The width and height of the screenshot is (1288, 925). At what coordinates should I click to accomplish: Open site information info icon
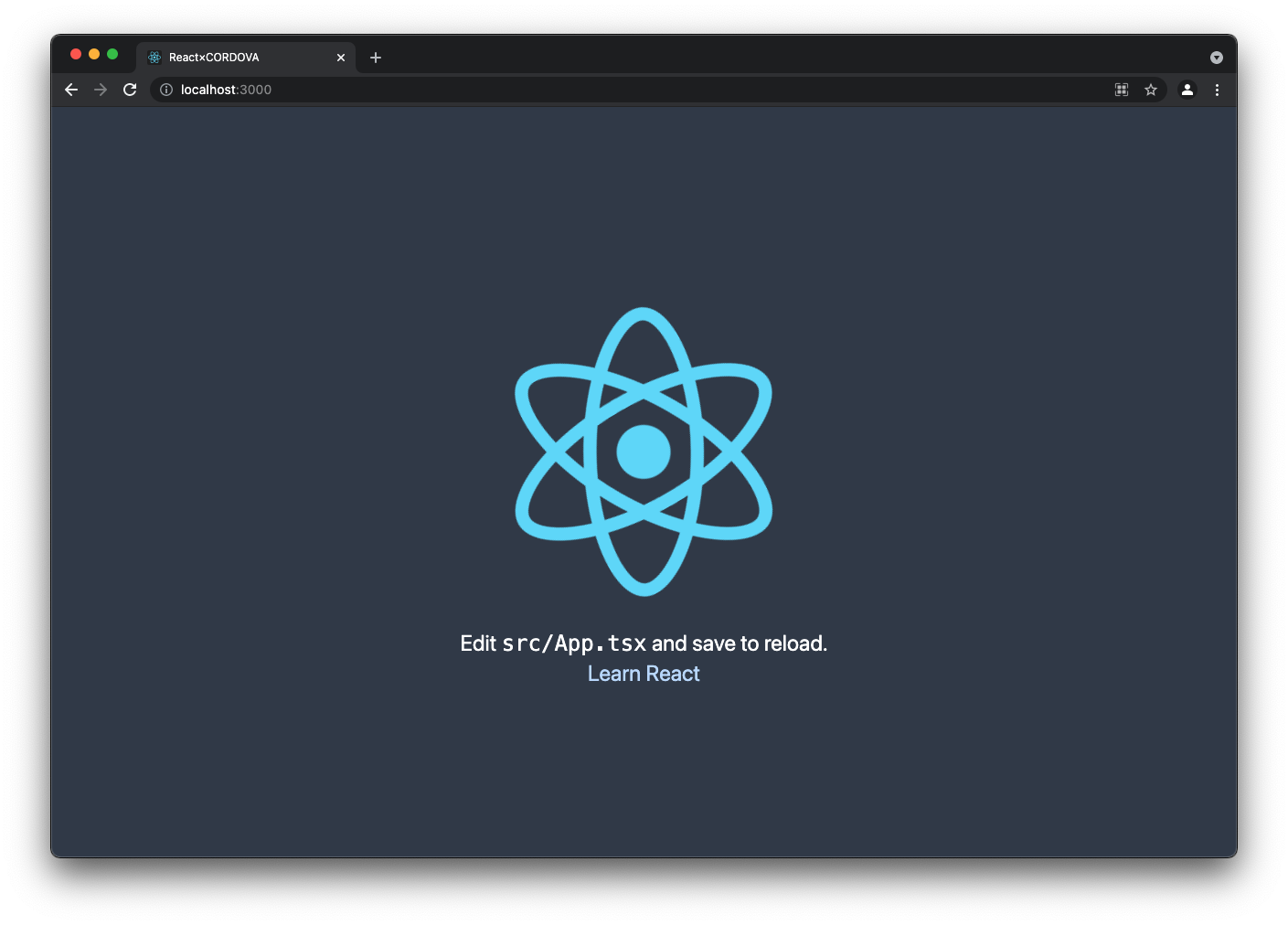[165, 90]
